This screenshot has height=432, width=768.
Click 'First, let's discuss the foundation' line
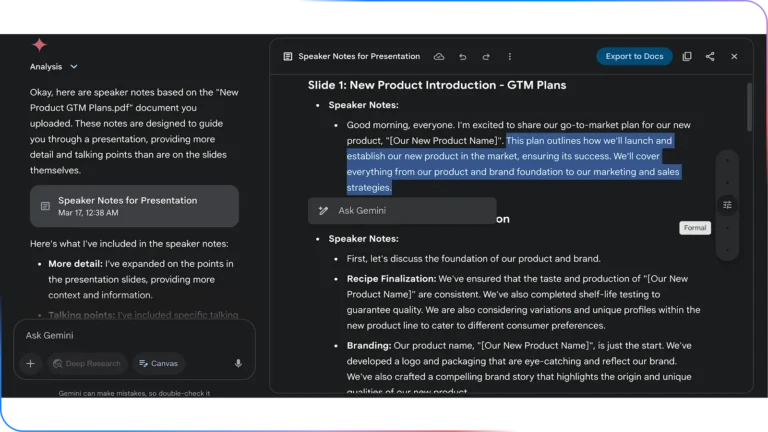point(473,259)
